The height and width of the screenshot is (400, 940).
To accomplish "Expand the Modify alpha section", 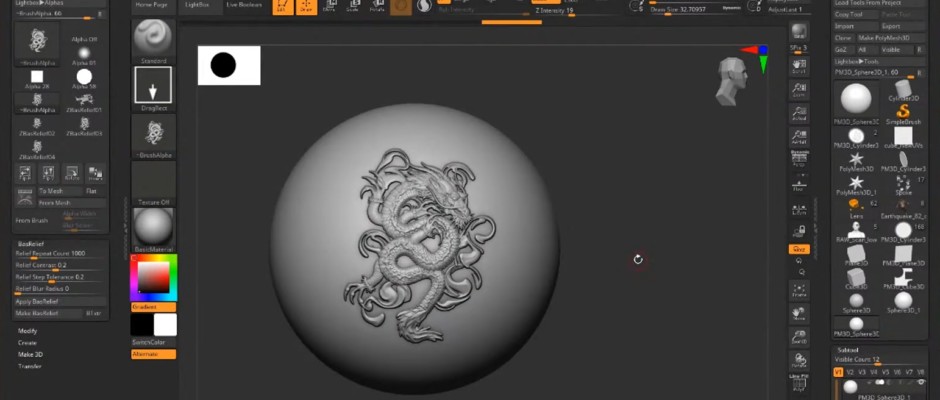I will [28, 331].
